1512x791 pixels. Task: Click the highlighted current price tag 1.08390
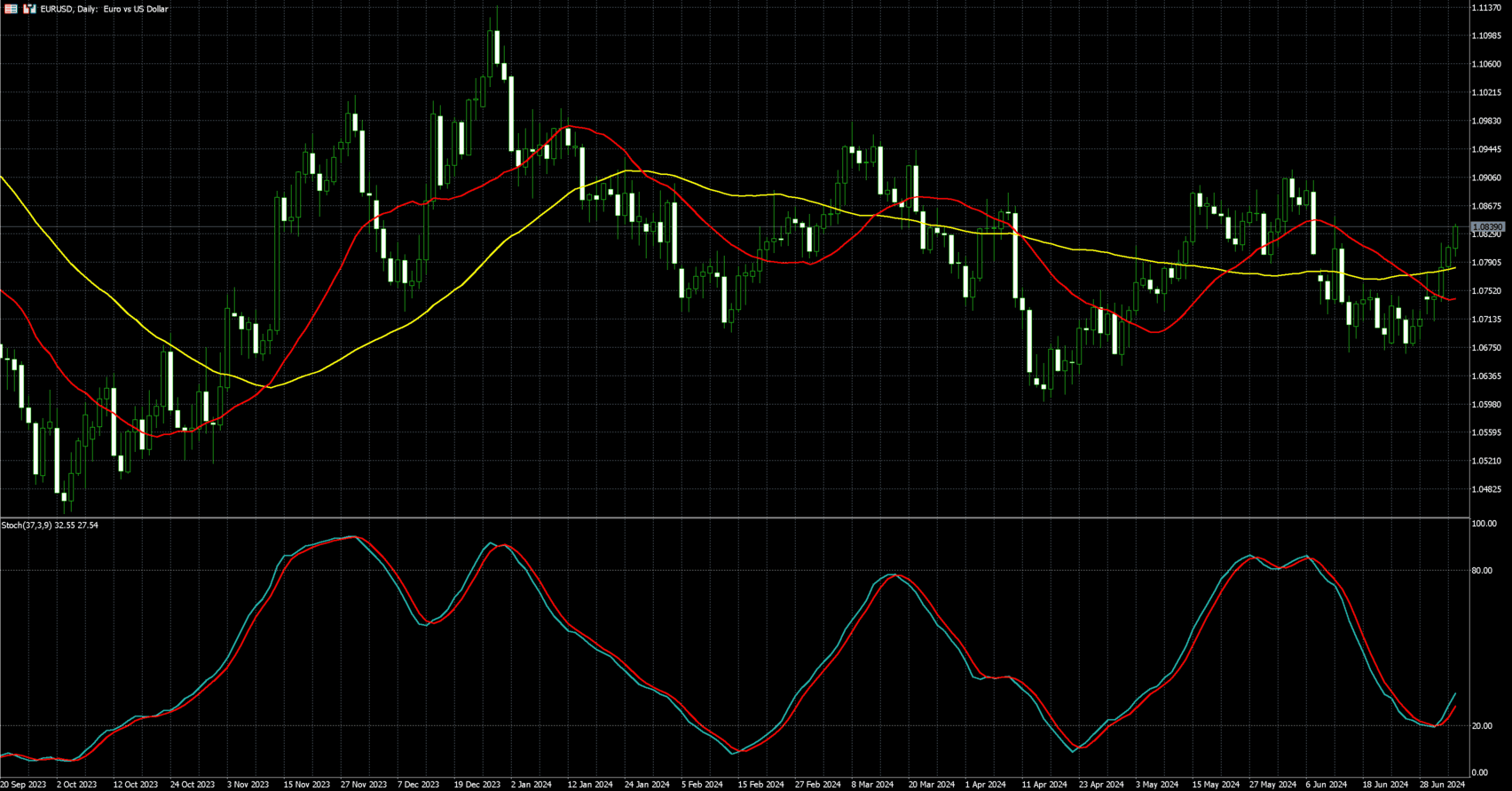click(x=1487, y=227)
